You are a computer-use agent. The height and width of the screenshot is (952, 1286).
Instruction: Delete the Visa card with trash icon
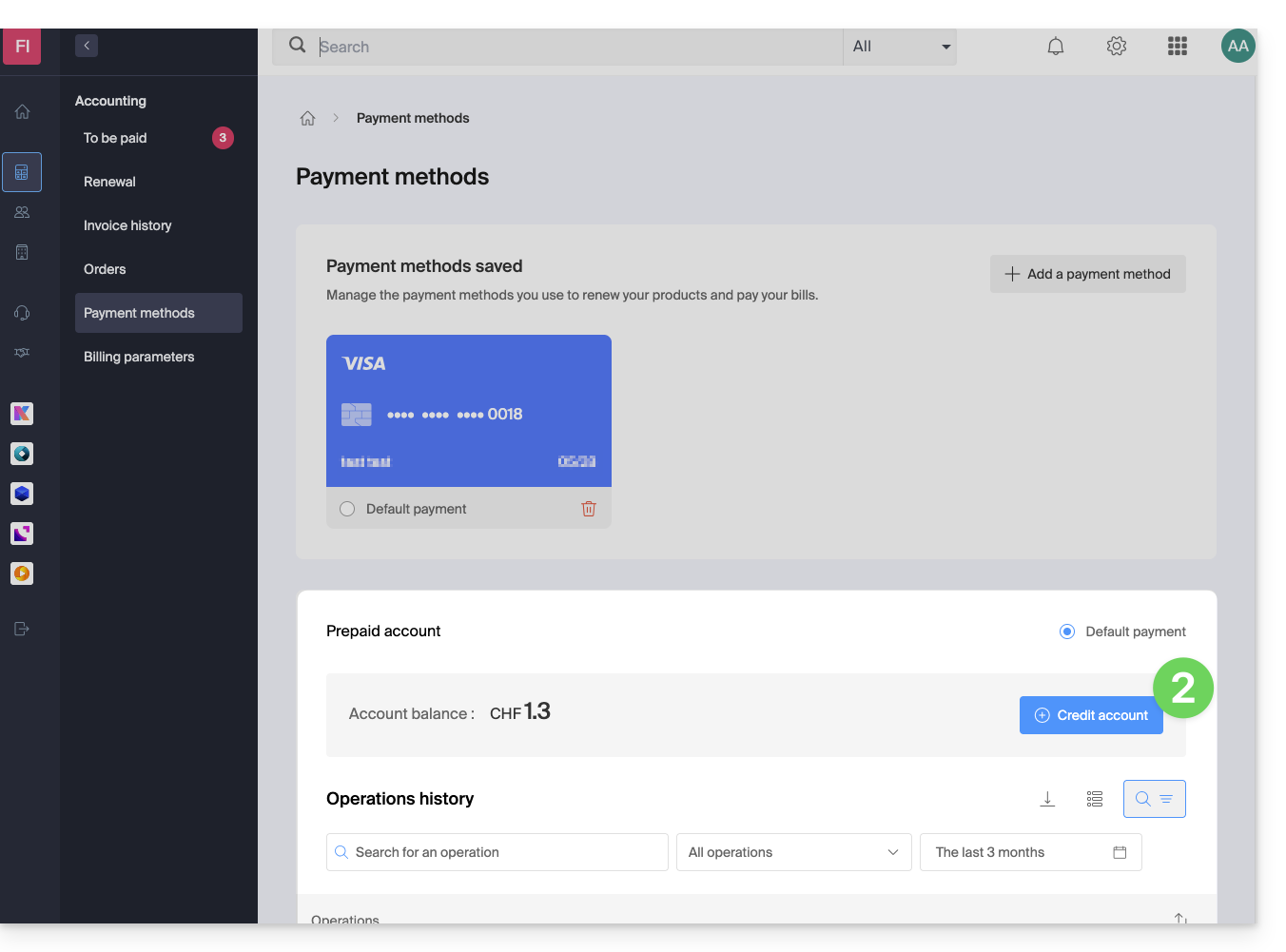588,509
